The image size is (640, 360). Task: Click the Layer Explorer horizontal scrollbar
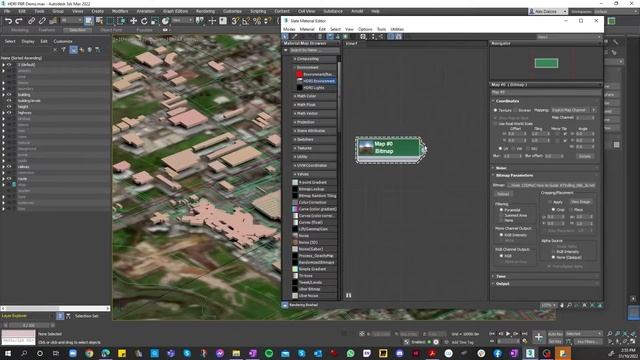click(56, 309)
